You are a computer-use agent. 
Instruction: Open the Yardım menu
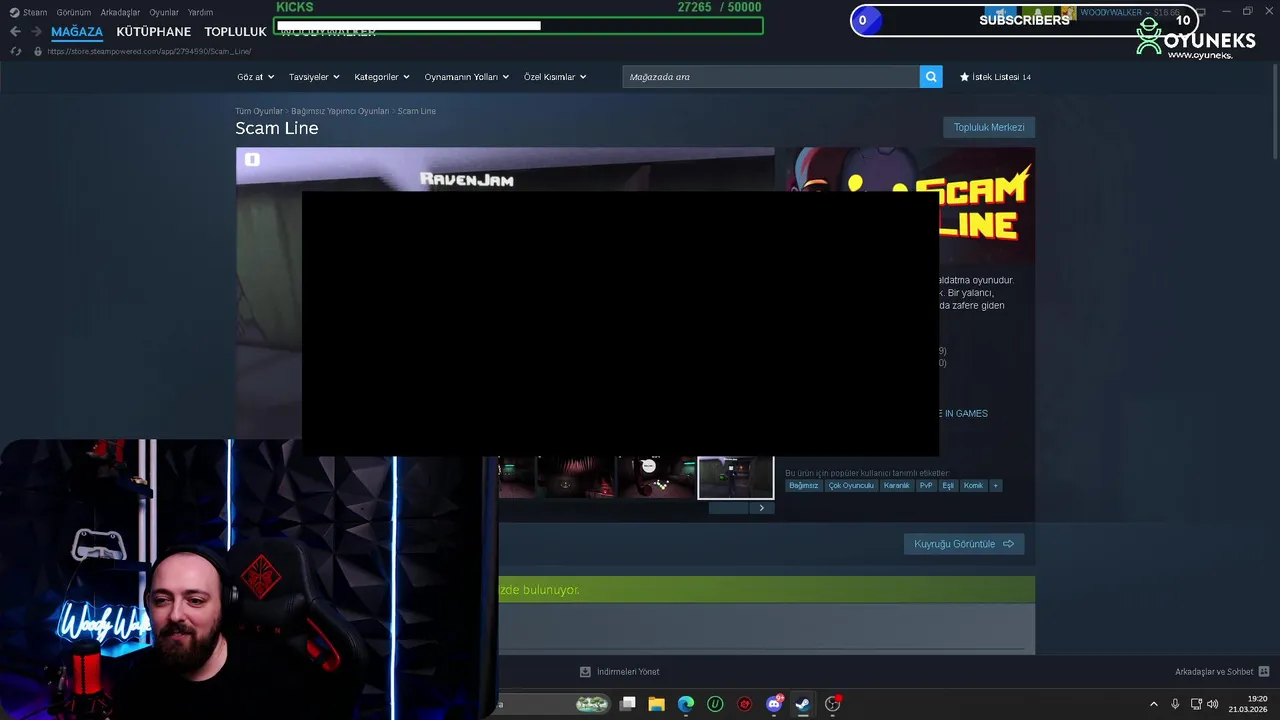pyautogui.click(x=200, y=12)
